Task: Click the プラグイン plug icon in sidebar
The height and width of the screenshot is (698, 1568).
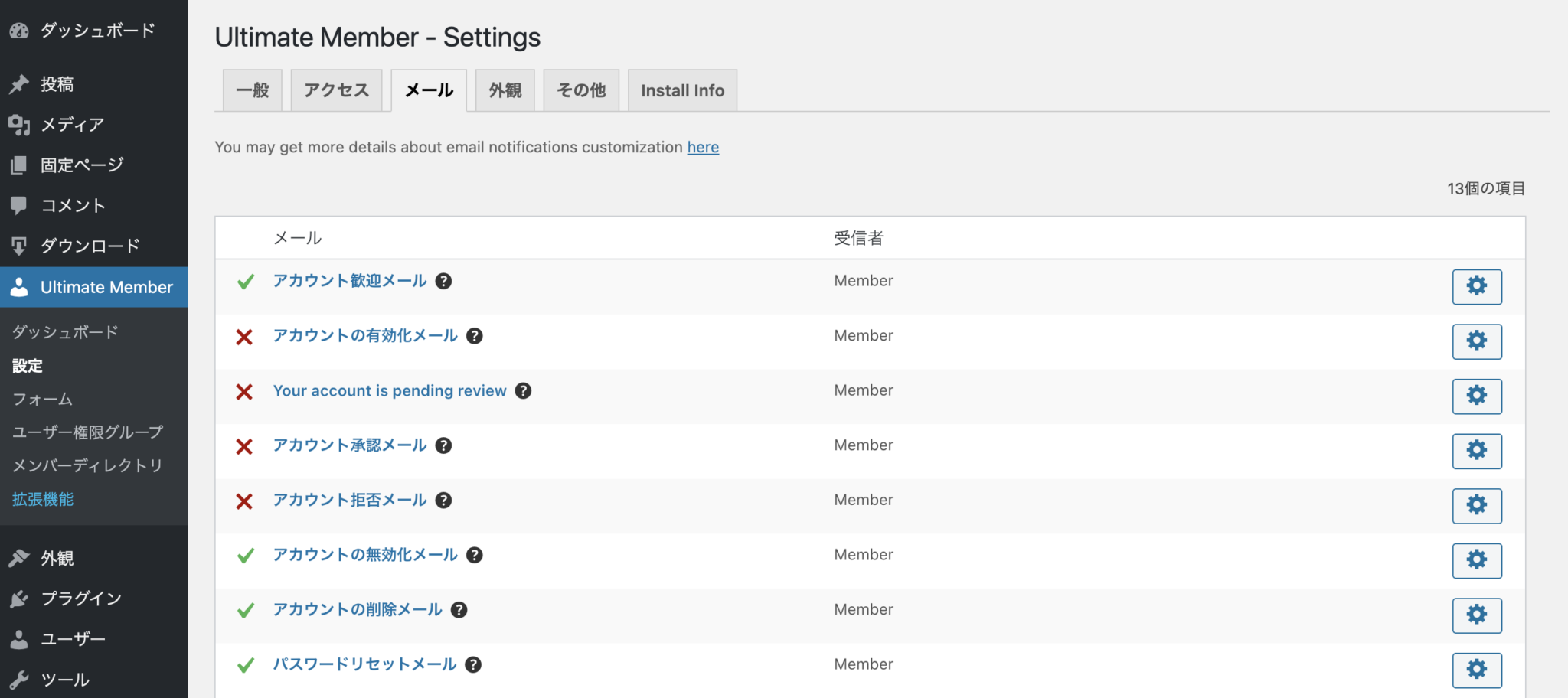Action: [x=19, y=599]
